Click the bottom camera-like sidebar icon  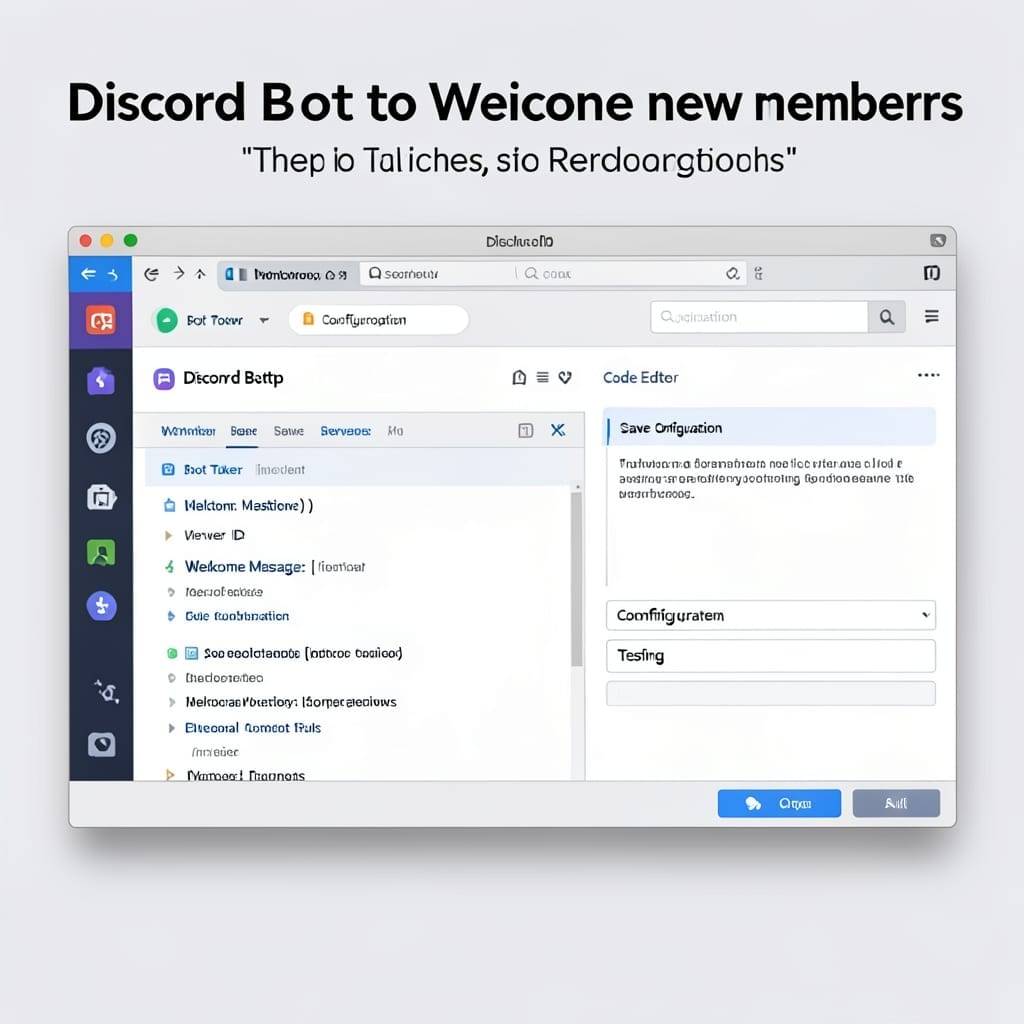101,744
